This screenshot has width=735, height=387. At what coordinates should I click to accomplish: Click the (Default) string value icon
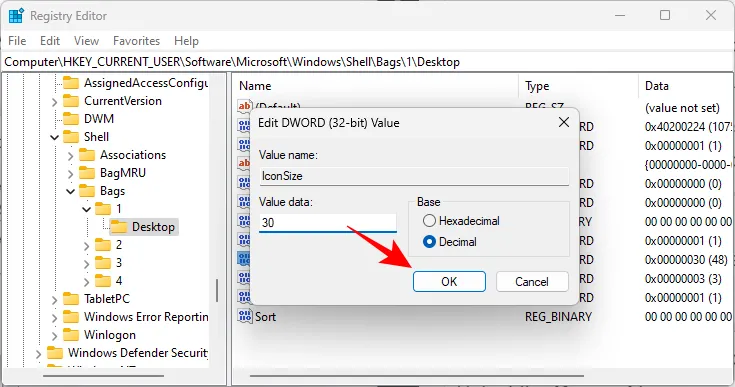coord(245,106)
